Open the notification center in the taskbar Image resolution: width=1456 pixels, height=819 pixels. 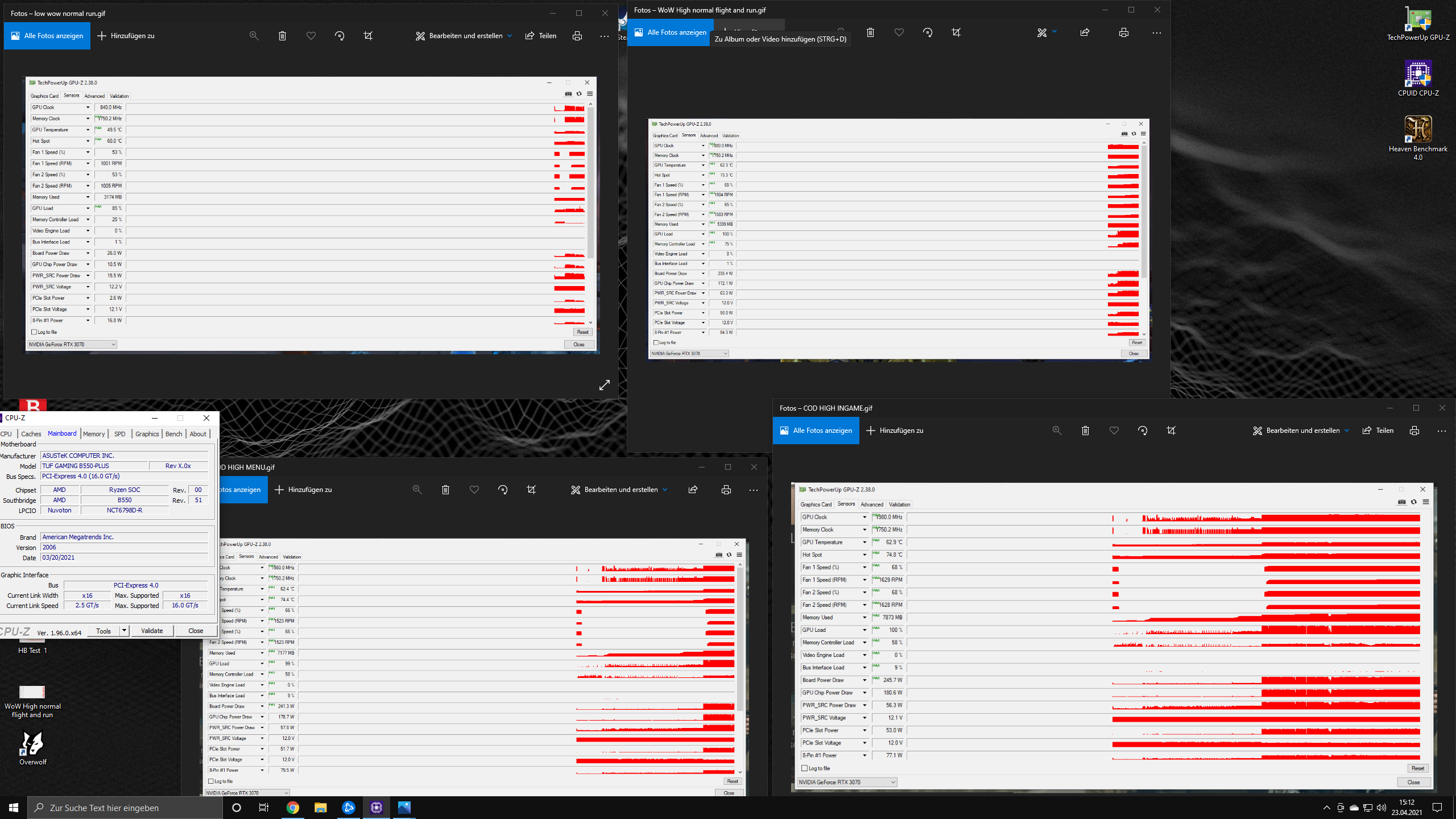click(x=1437, y=808)
